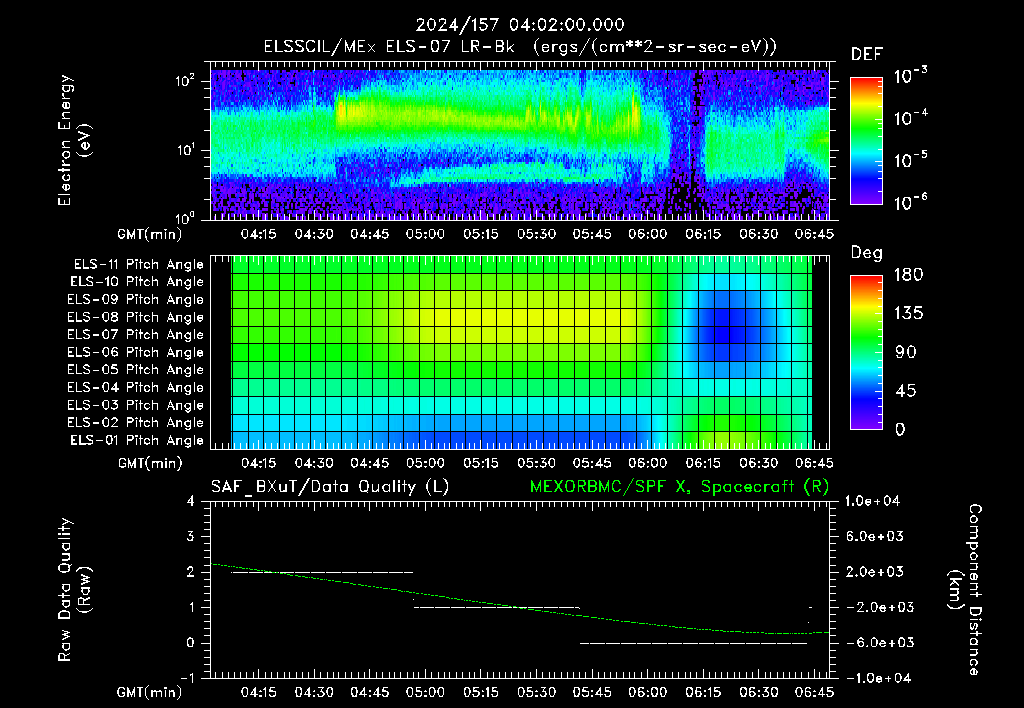Click the Raw Data Quality (Raw) axis label
Image resolution: width=1024 pixels, height=708 pixels.
pyautogui.click(x=74, y=590)
